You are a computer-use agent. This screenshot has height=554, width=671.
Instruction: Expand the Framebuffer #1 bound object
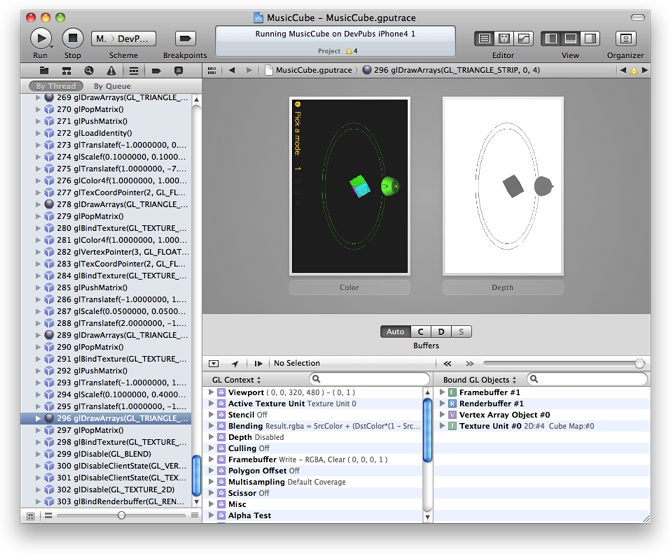click(x=442, y=393)
